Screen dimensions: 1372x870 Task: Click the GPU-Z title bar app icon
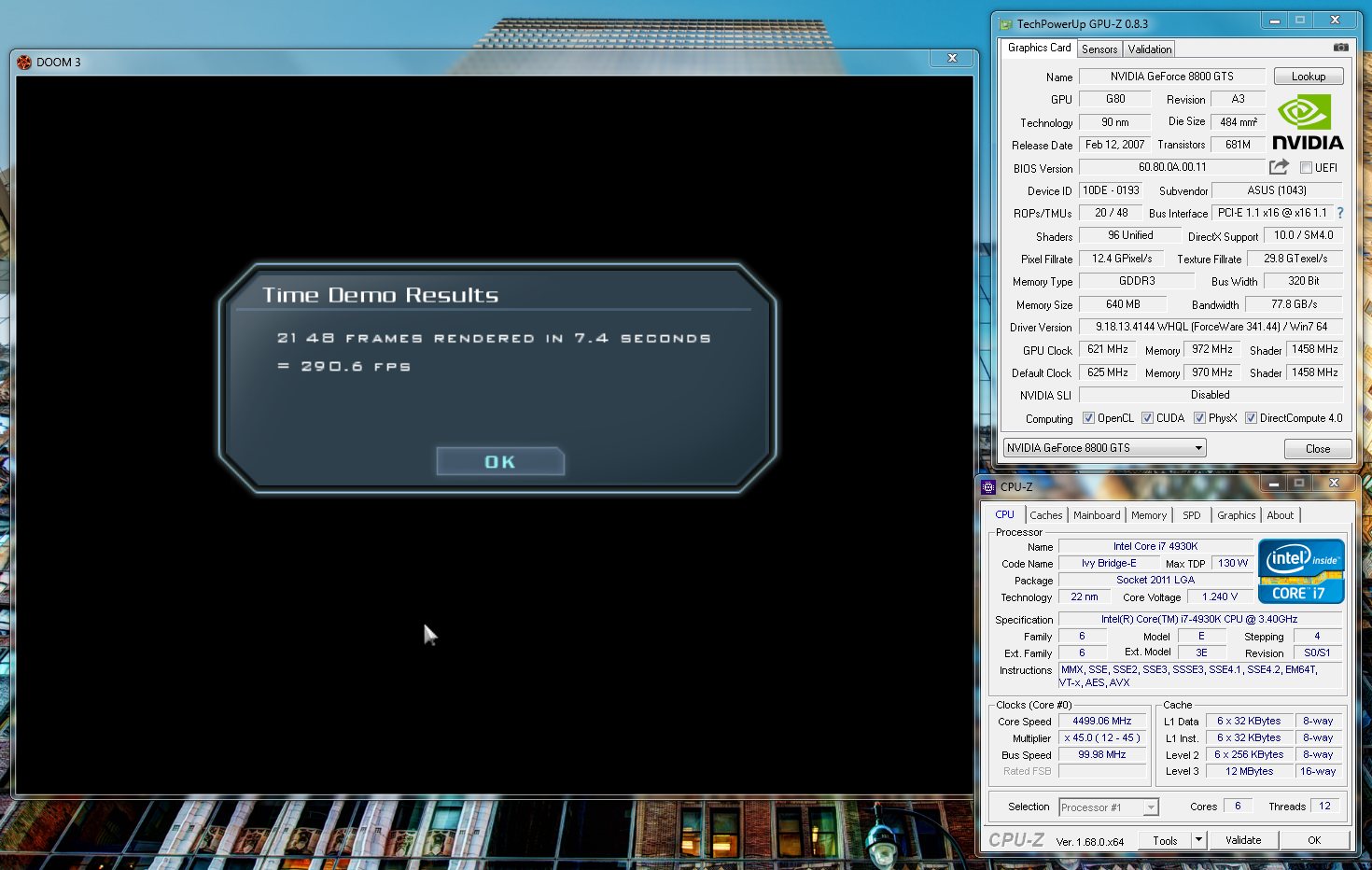[x=1005, y=24]
